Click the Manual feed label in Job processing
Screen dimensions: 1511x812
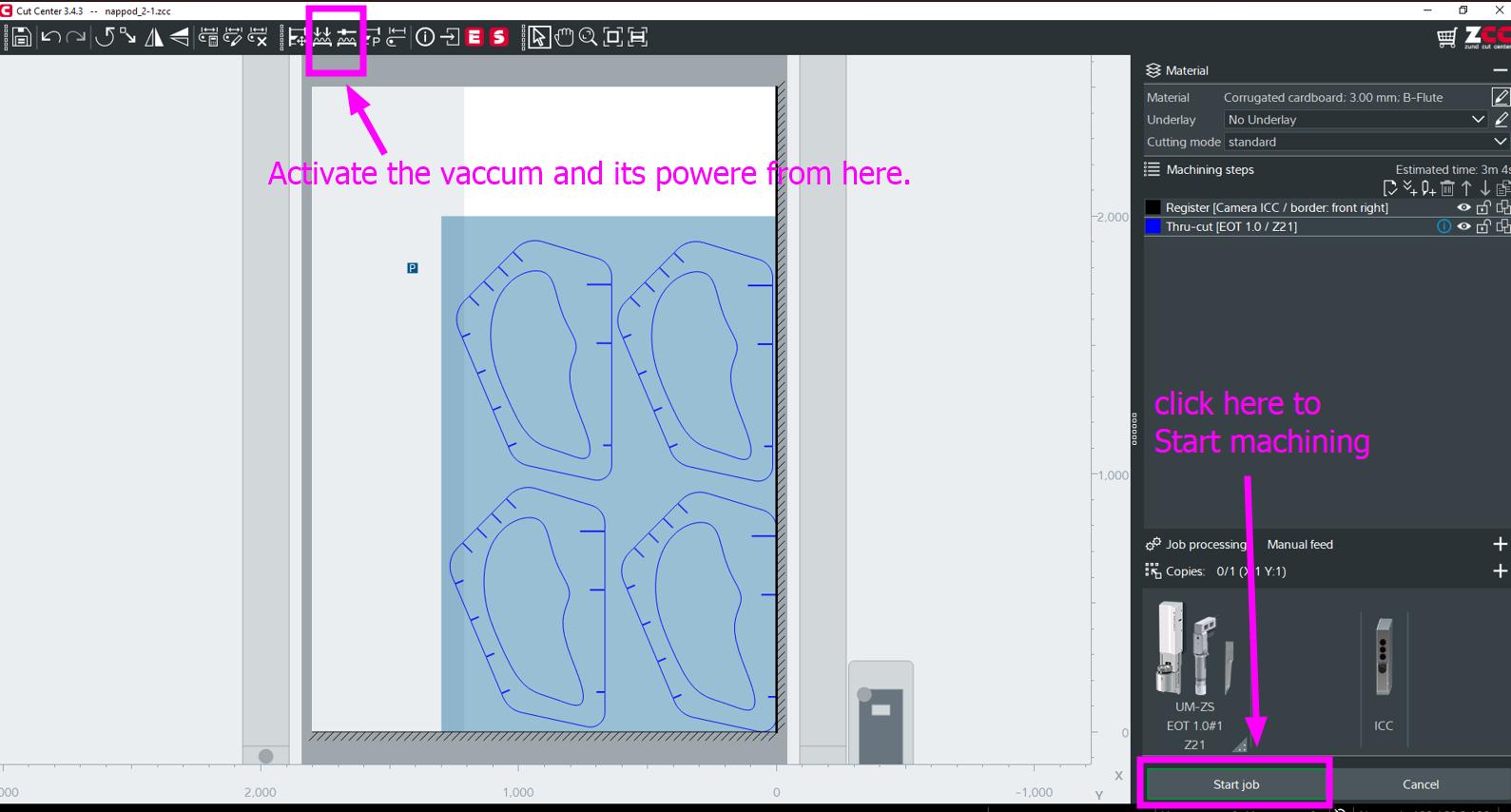tap(1300, 544)
